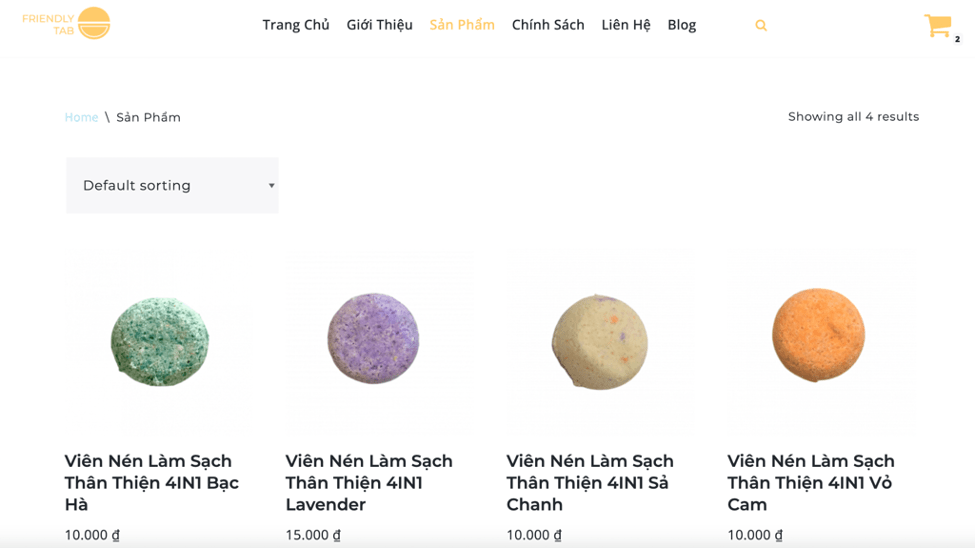
Task: Open the 4IN1 Sả Chanh product title
Action: coord(589,483)
